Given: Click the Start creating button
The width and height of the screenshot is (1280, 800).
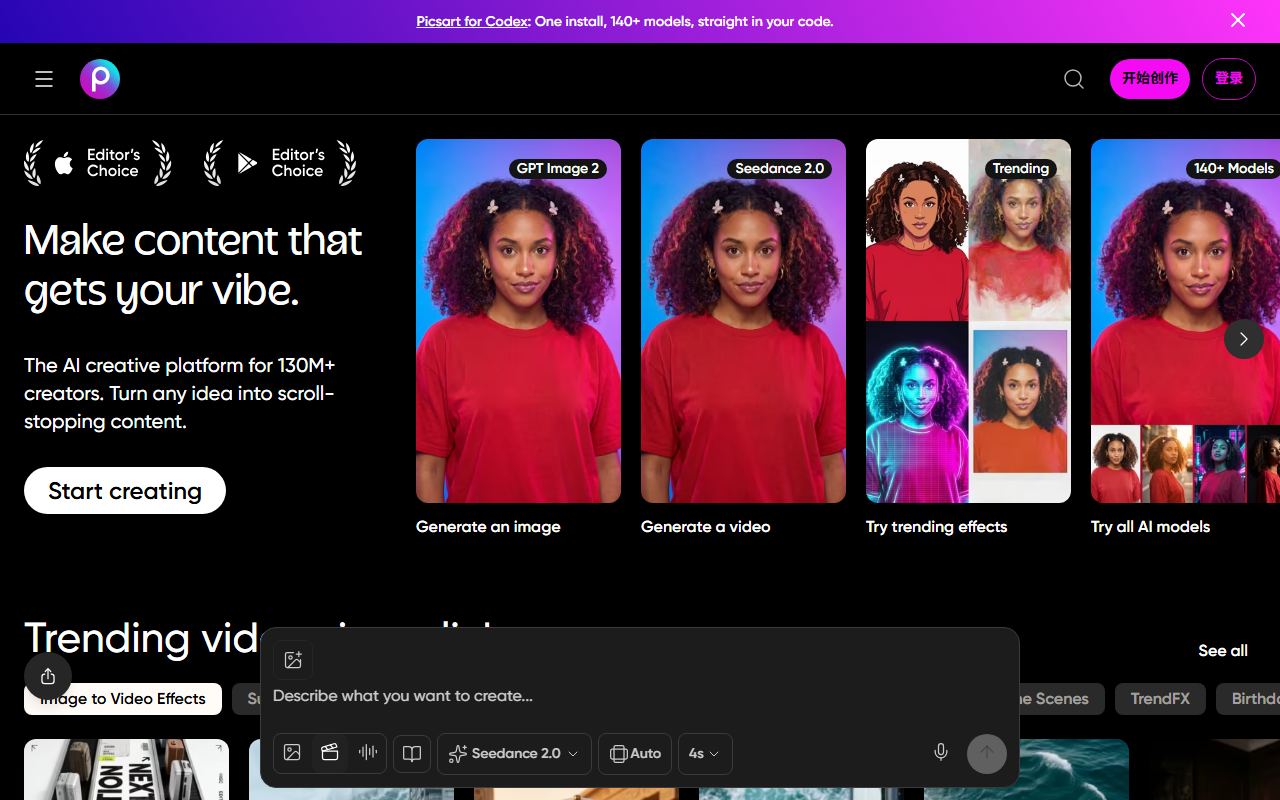Looking at the screenshot, I should point(125,490).
